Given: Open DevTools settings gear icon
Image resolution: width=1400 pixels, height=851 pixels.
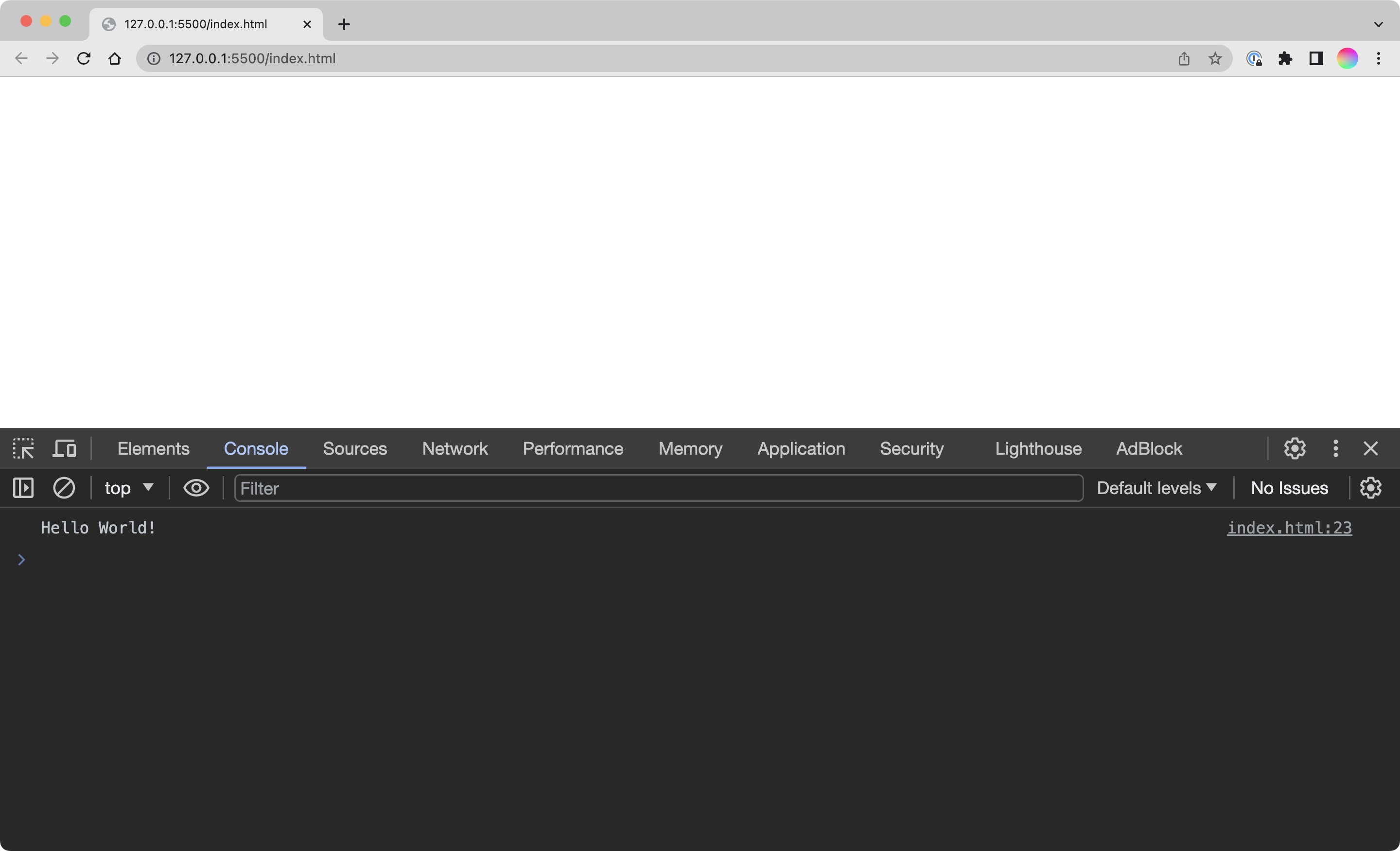Looking at the screenshot, I should pos(1295,448).
